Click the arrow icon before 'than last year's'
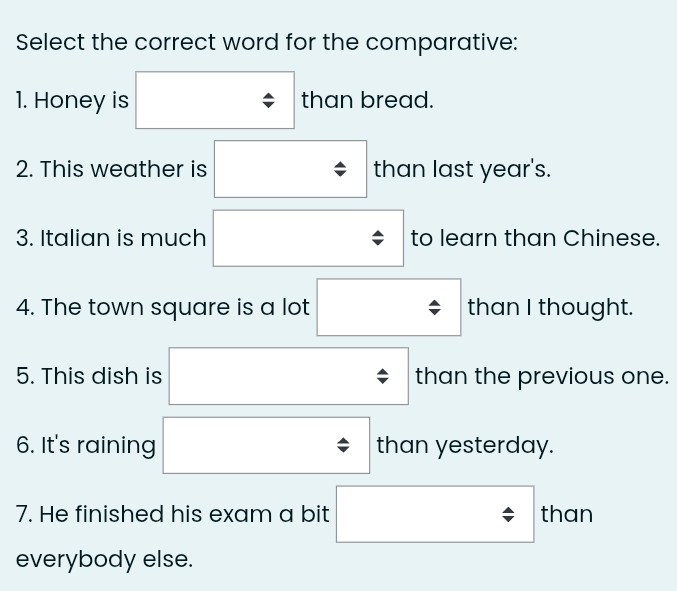The width and height of the screenshot is (677, 591). tap(340, 169)
